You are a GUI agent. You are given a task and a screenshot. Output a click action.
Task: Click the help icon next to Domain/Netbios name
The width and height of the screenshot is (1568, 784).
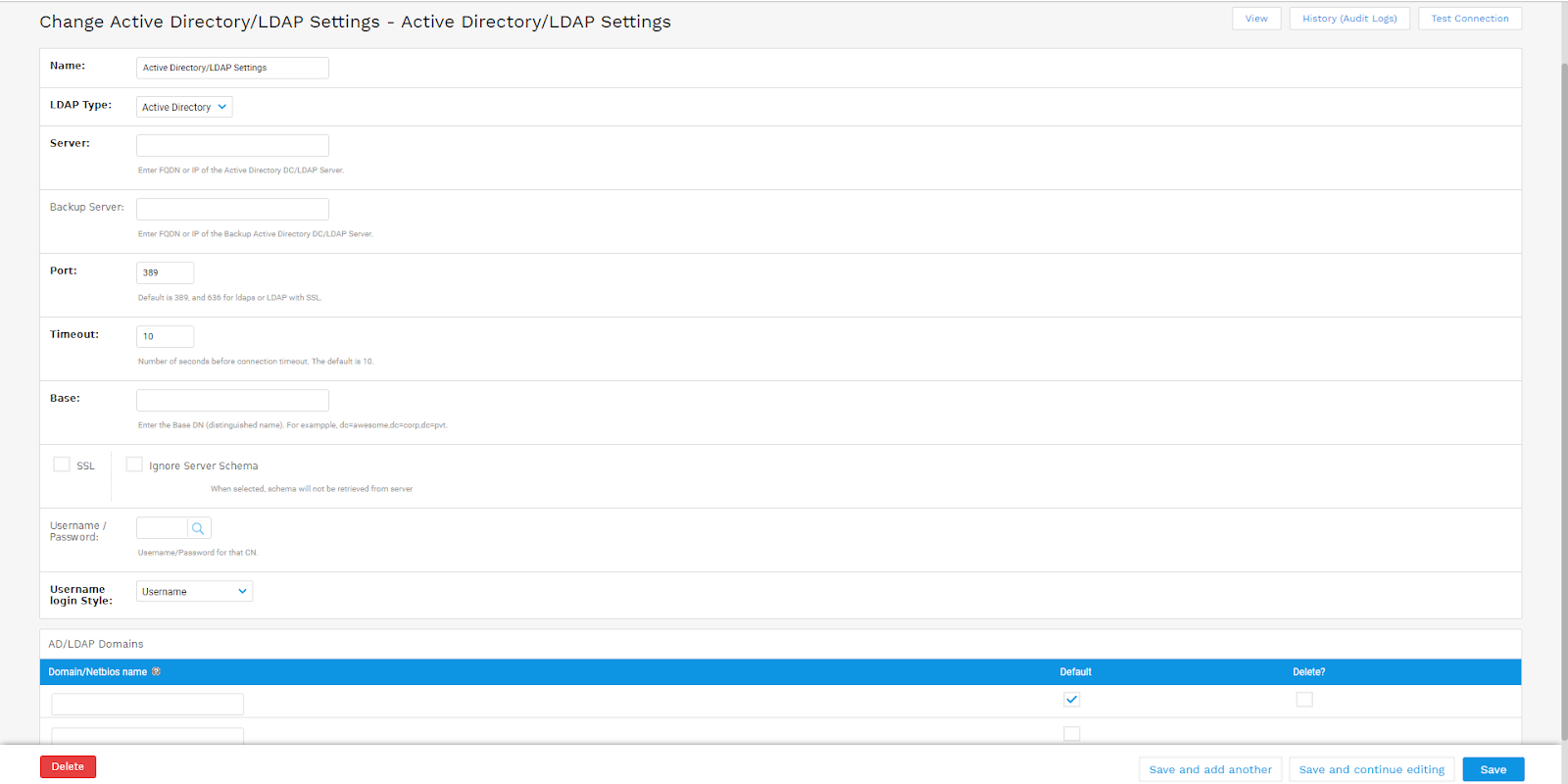(x=156, y=671)
